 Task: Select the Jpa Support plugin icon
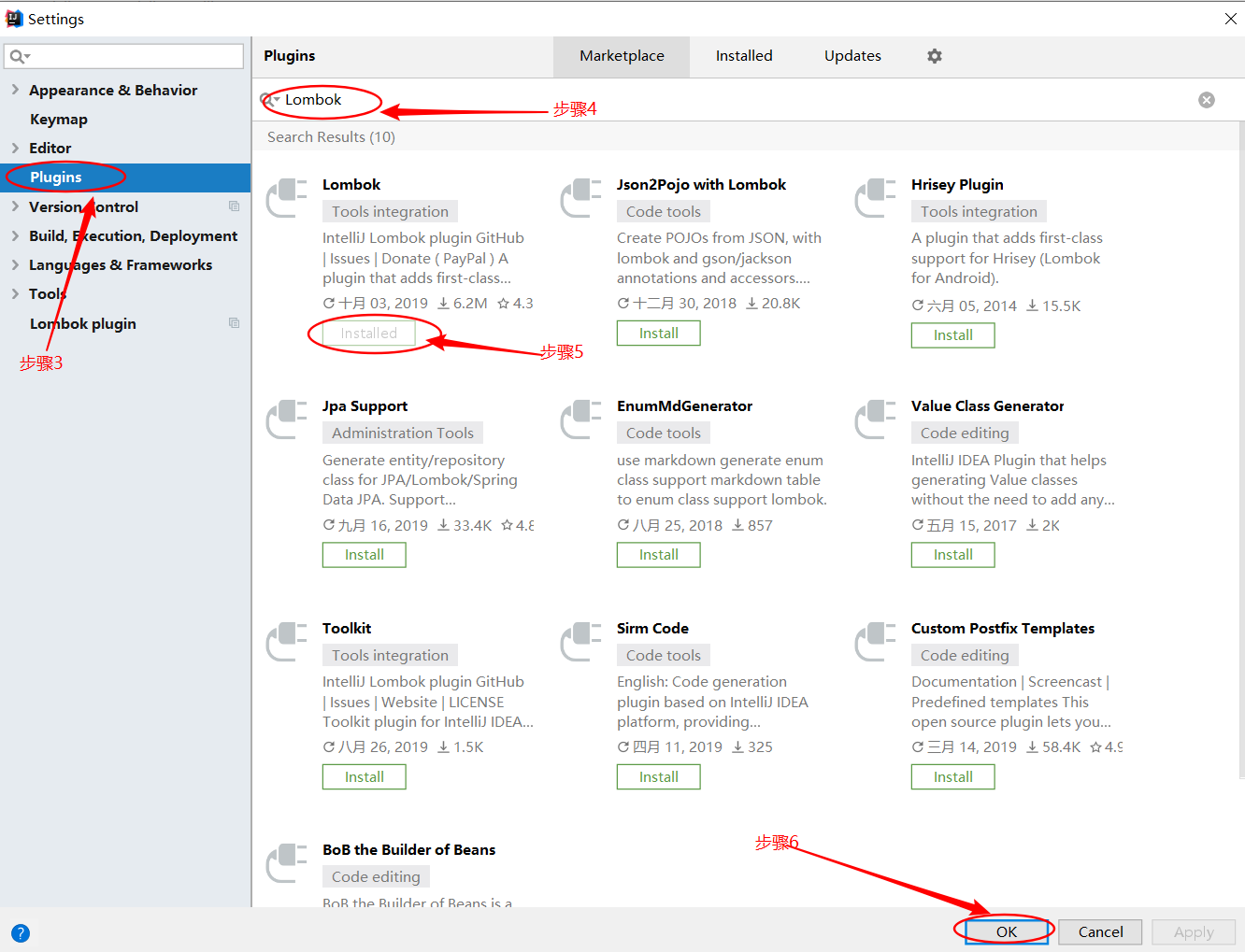point(287,419)
